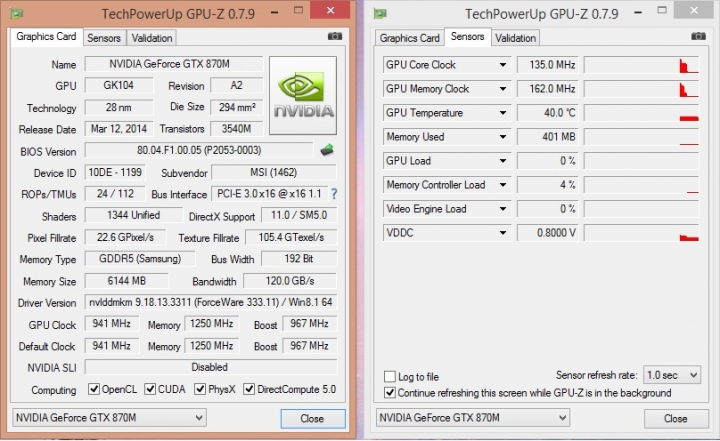Click the GPU-Z app icon in the left title bar

17,13
